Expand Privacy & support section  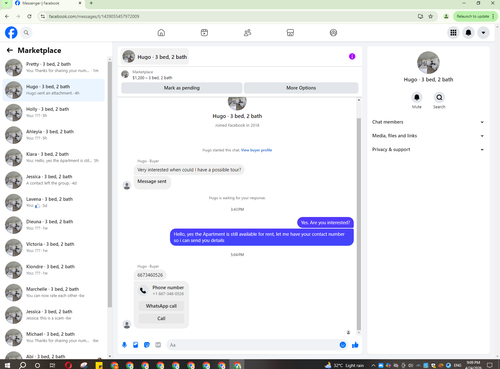428,149
